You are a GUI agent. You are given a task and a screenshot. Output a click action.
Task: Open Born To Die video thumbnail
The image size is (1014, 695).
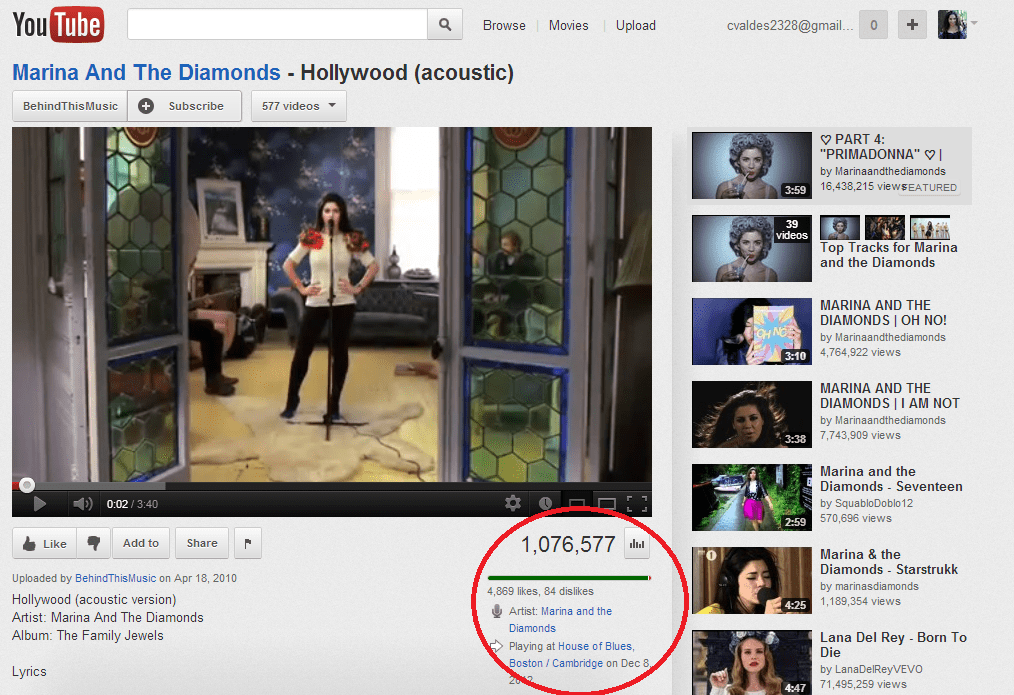point(751,662)
